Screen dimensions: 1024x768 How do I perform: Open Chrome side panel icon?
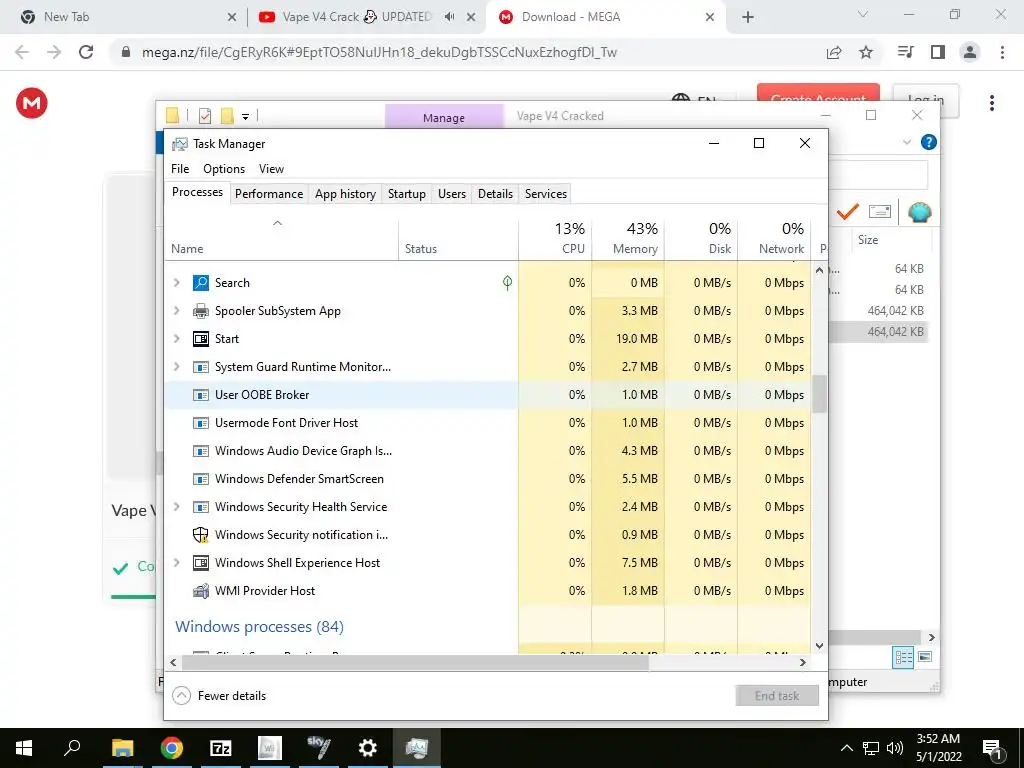pos(938,52)
